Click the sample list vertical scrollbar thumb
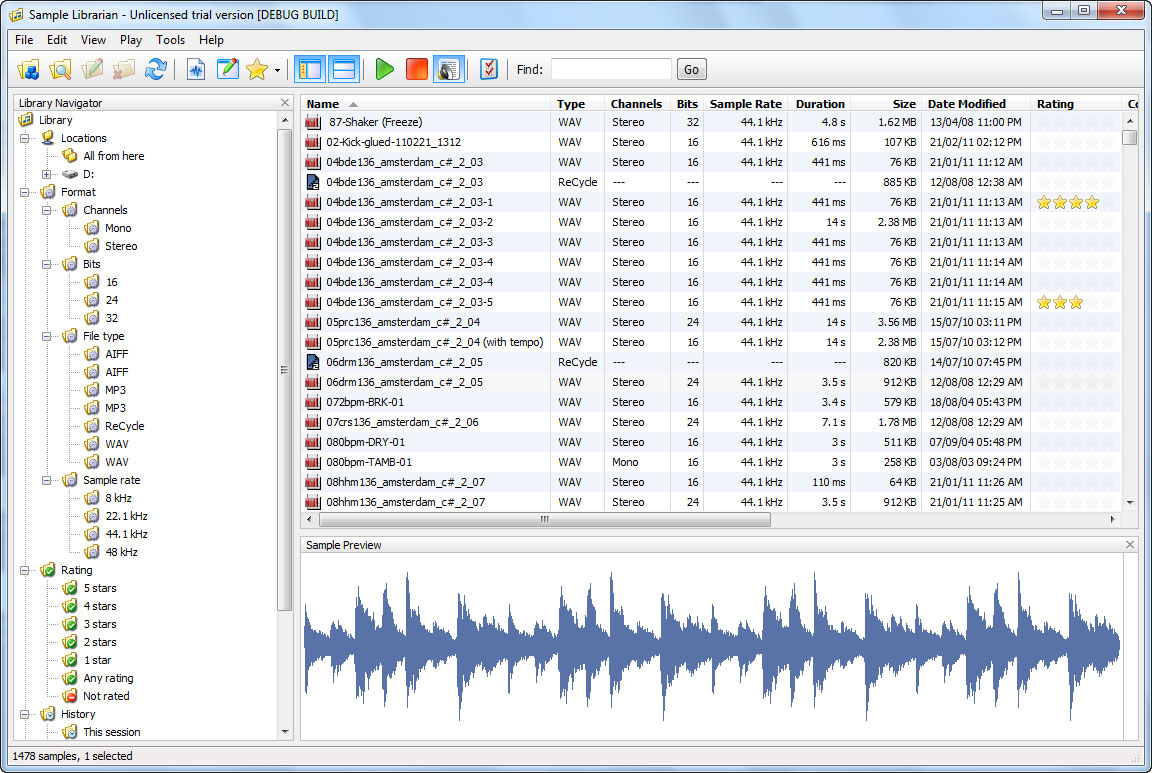The height and width of the screenshot is (773, 1152). click(1130, 137)
